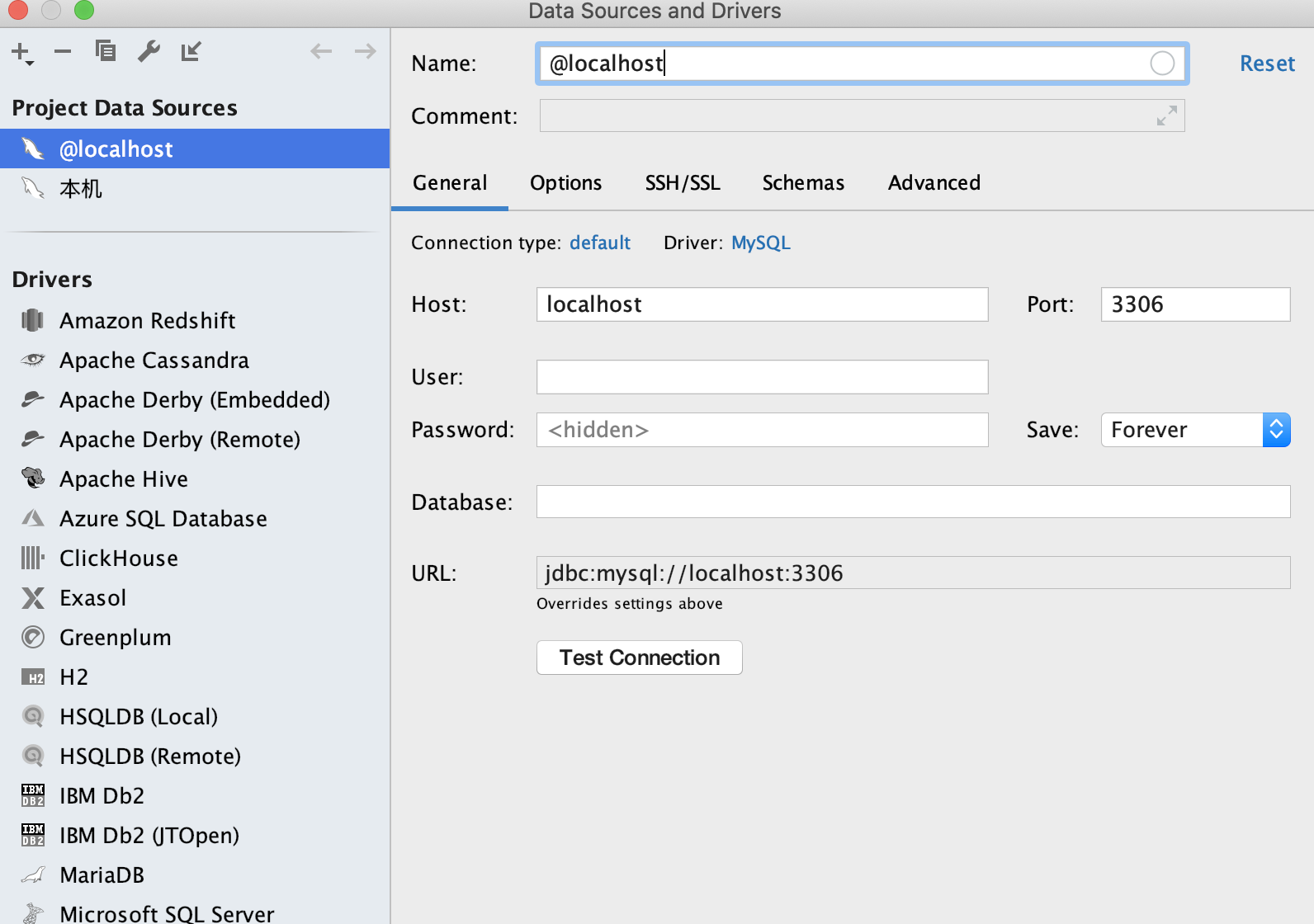
Task: Open driver settings wrench icon
Action: tap(149, 51)
